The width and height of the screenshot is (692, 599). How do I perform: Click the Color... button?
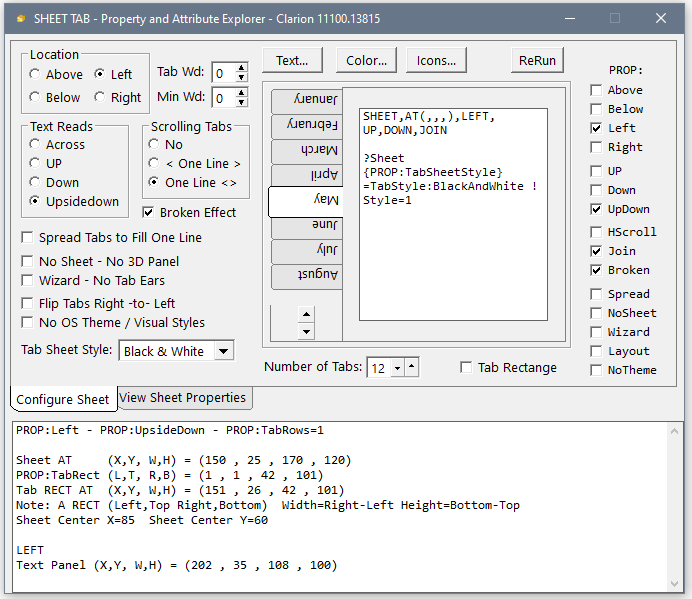[x=366, y=60]
